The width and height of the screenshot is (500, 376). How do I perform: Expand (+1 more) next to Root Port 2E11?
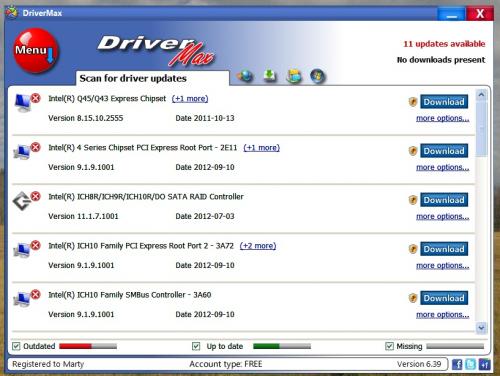[262, 148]
